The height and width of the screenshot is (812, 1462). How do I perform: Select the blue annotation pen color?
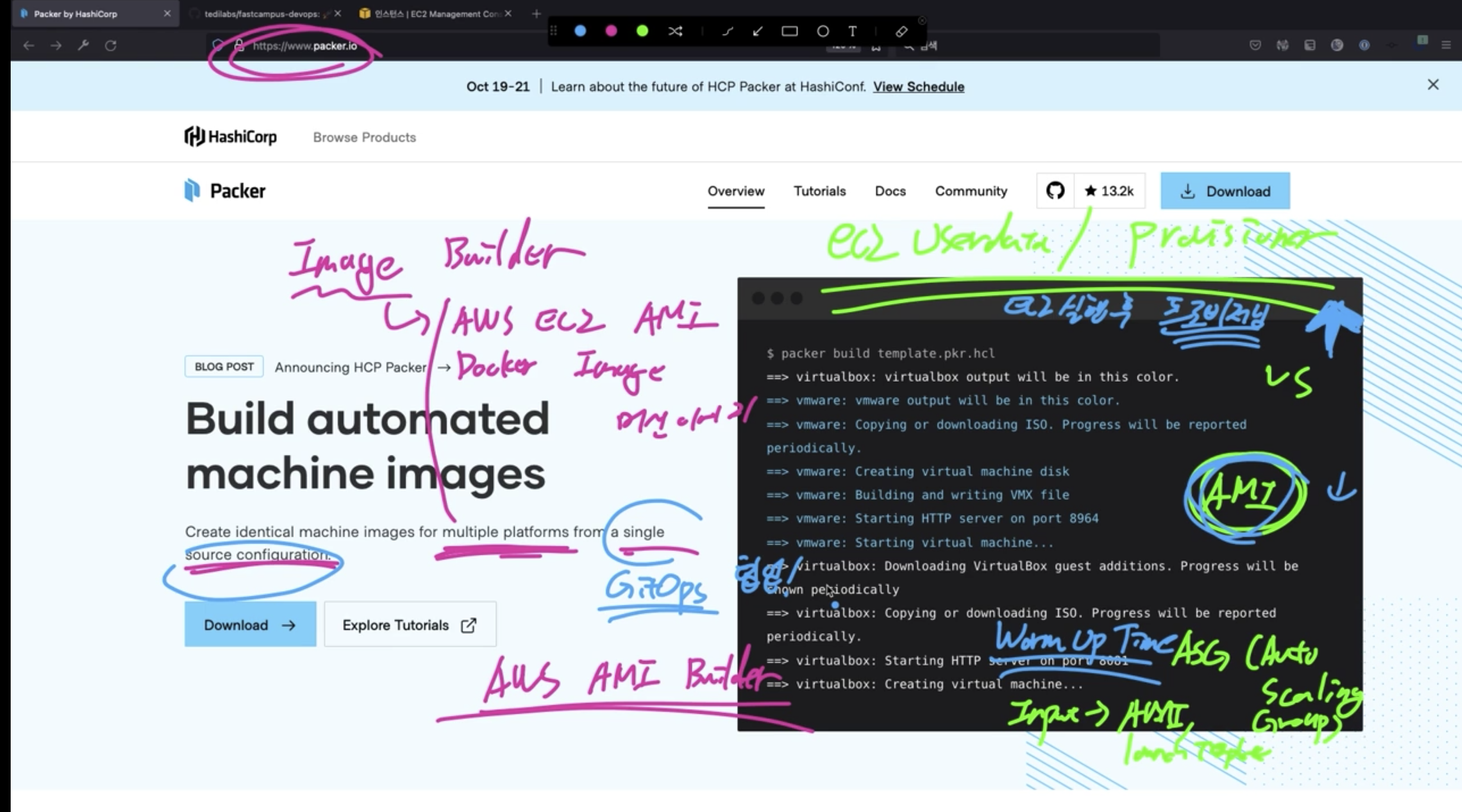pyautogui.click(x=580, y=31)
